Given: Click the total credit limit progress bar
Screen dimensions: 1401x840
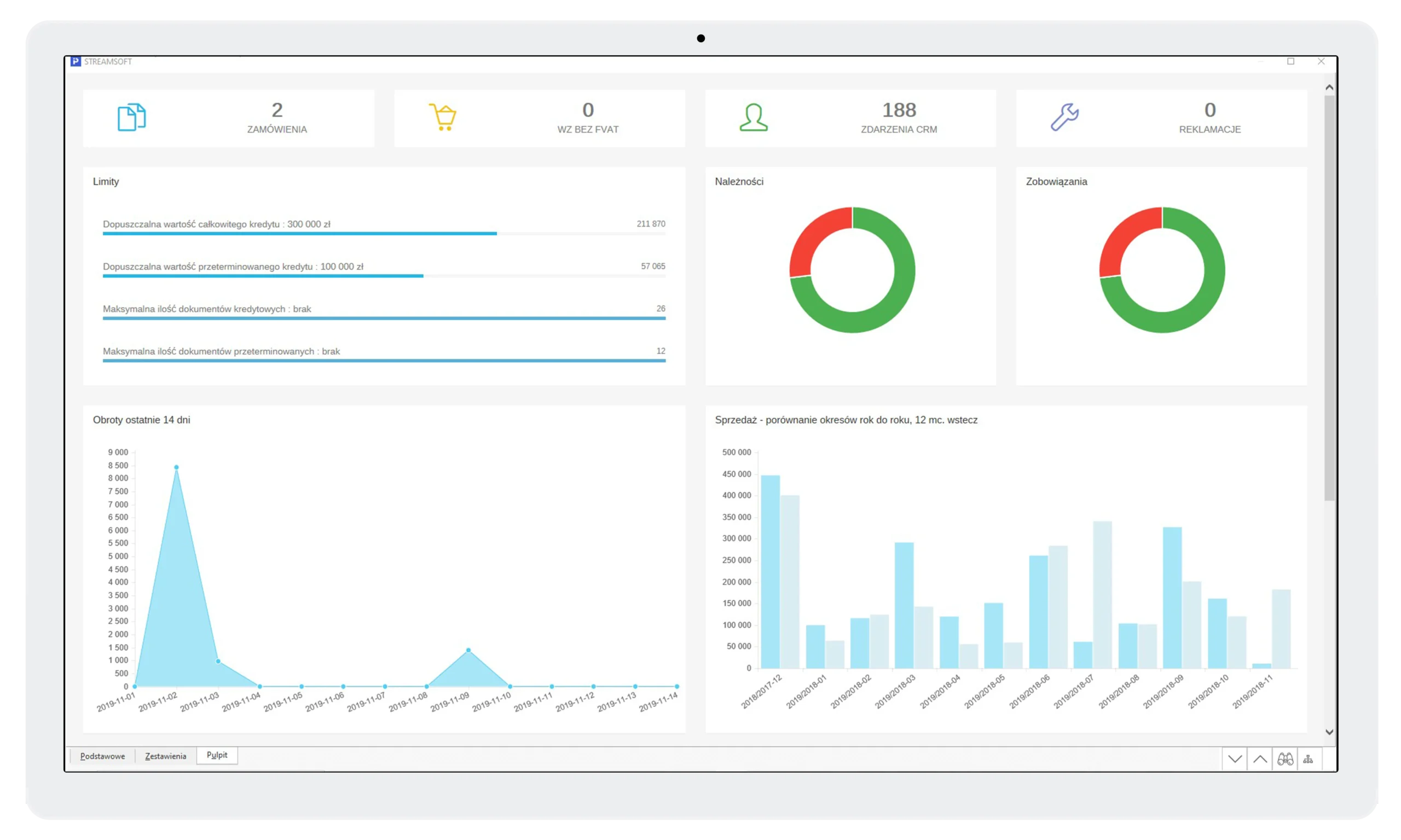Looking at the screenshot, I should (x=300, y=233).
